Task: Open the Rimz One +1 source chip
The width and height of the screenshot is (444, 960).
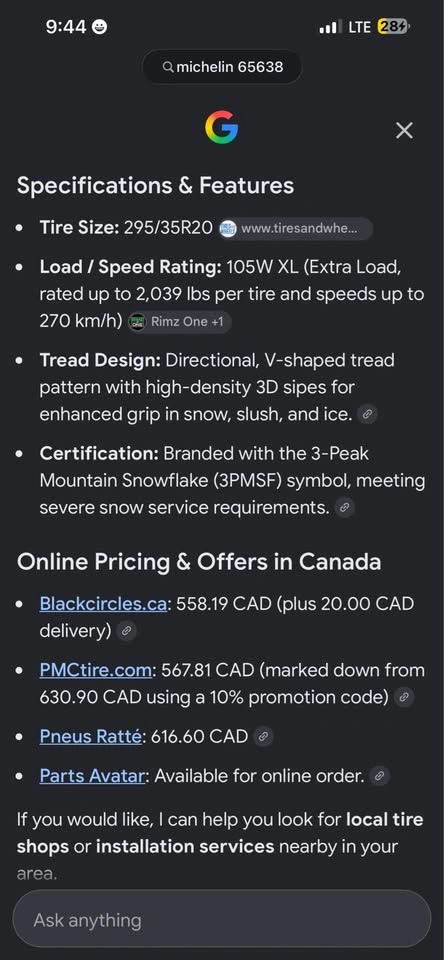Action: [x=179, y=322]
